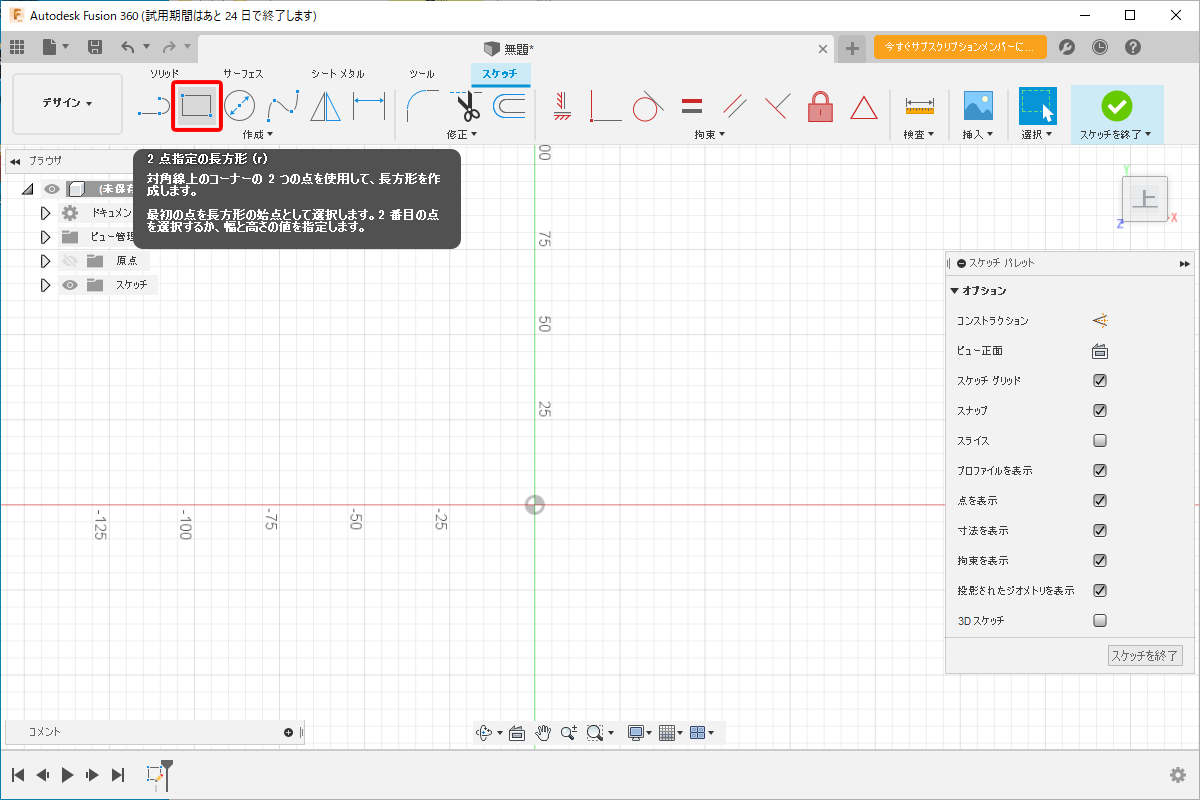This screenshot has width=1200, height=800.
Task: Open the 検査 dropdown menu
Action: click(x=919, y=134)
